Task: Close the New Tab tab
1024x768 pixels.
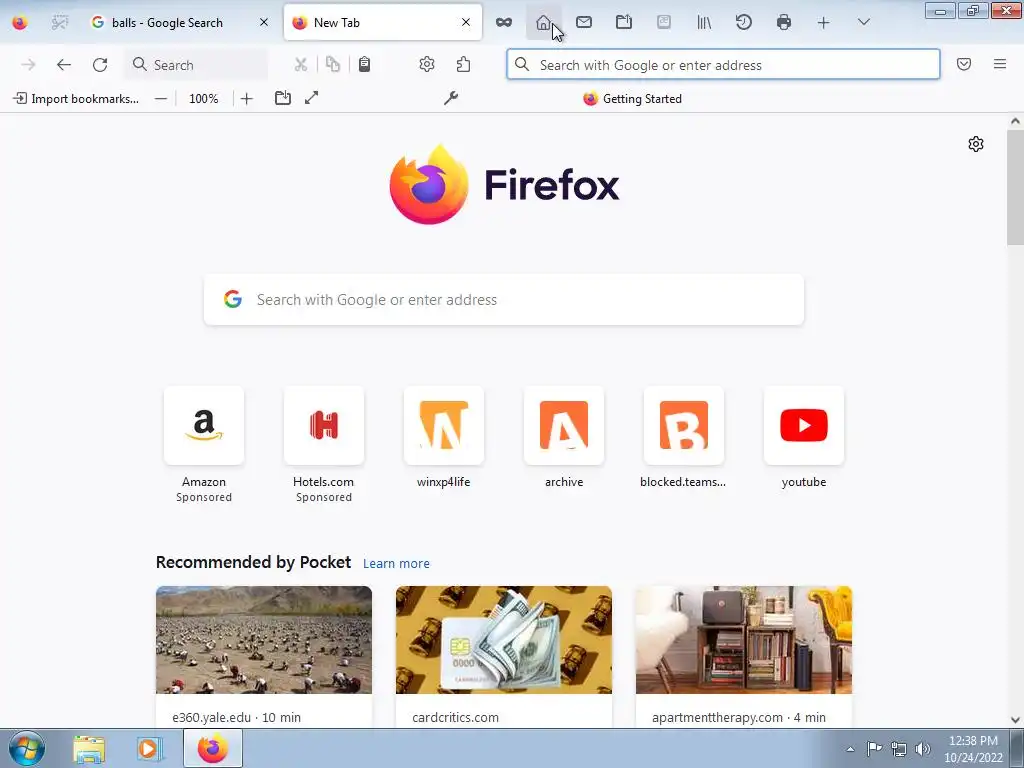Action: 466,23
